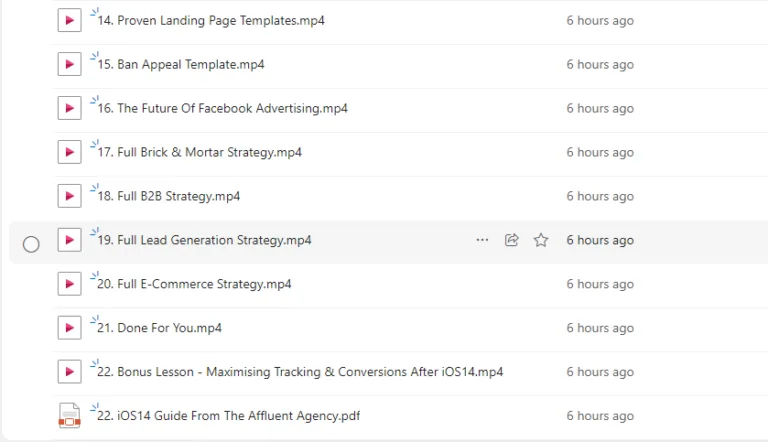Click video icon for Future Of Facebook Advertising
Image resolution: width=768 pixels, height=442 pixels.
pyautogui.click(x=69, y=108)
